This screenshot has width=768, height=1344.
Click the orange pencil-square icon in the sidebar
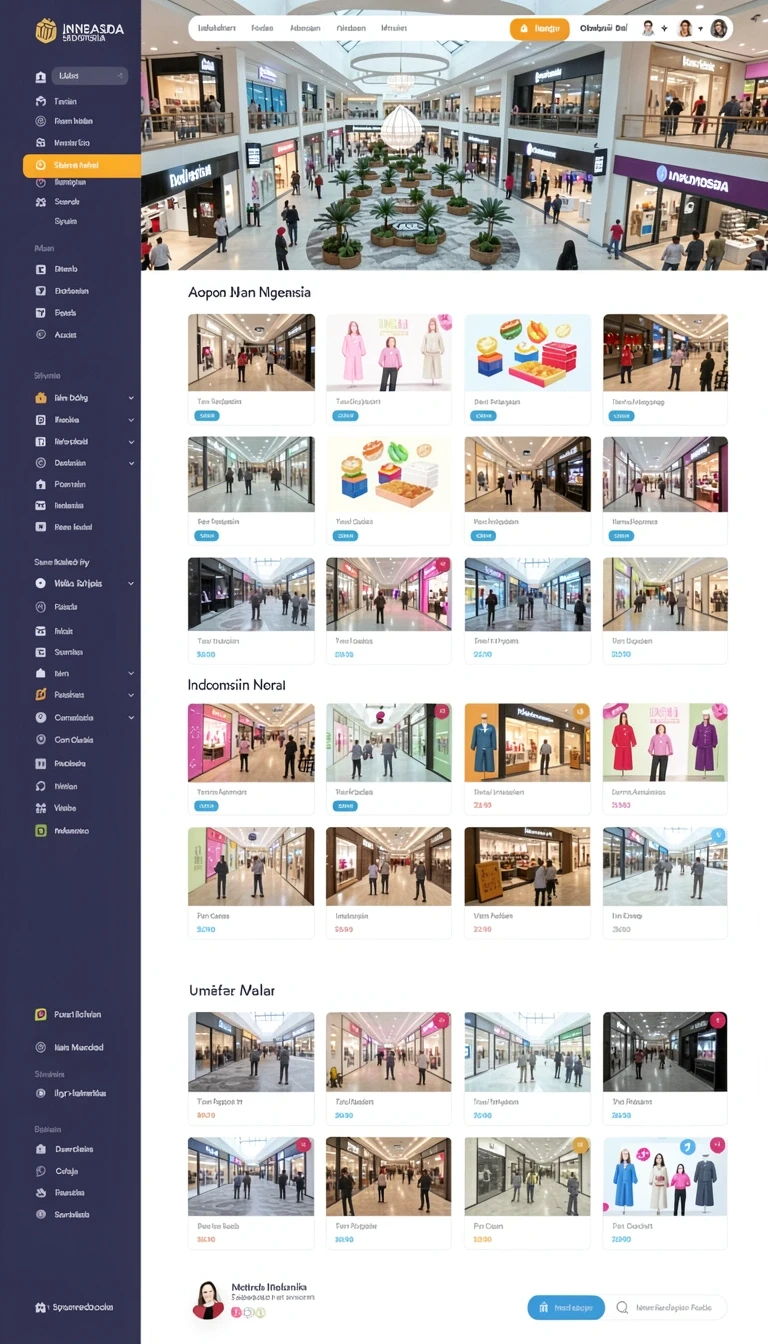click(x=41, y=694)
